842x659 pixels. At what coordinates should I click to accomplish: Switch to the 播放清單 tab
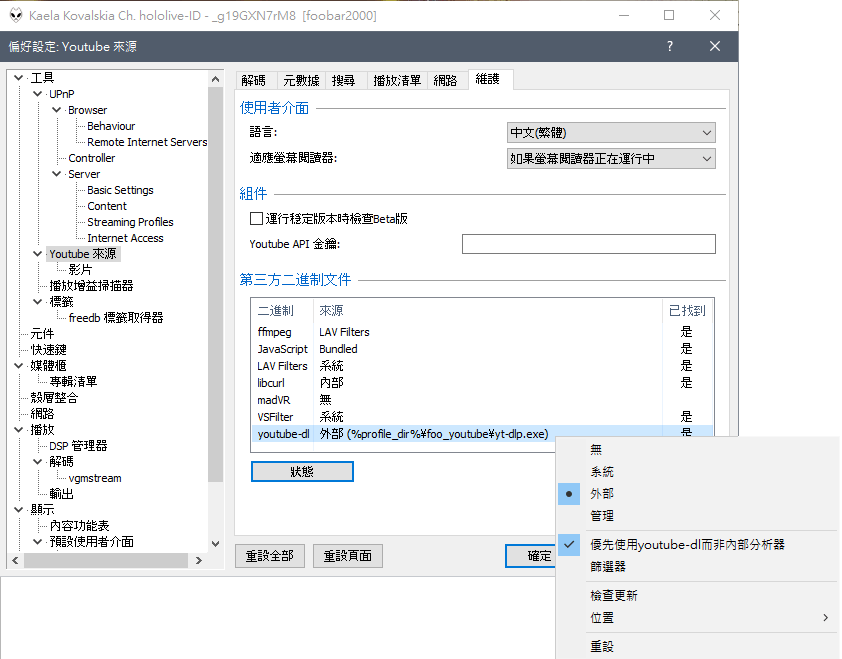pyautogui.click(x=397, y=81)
